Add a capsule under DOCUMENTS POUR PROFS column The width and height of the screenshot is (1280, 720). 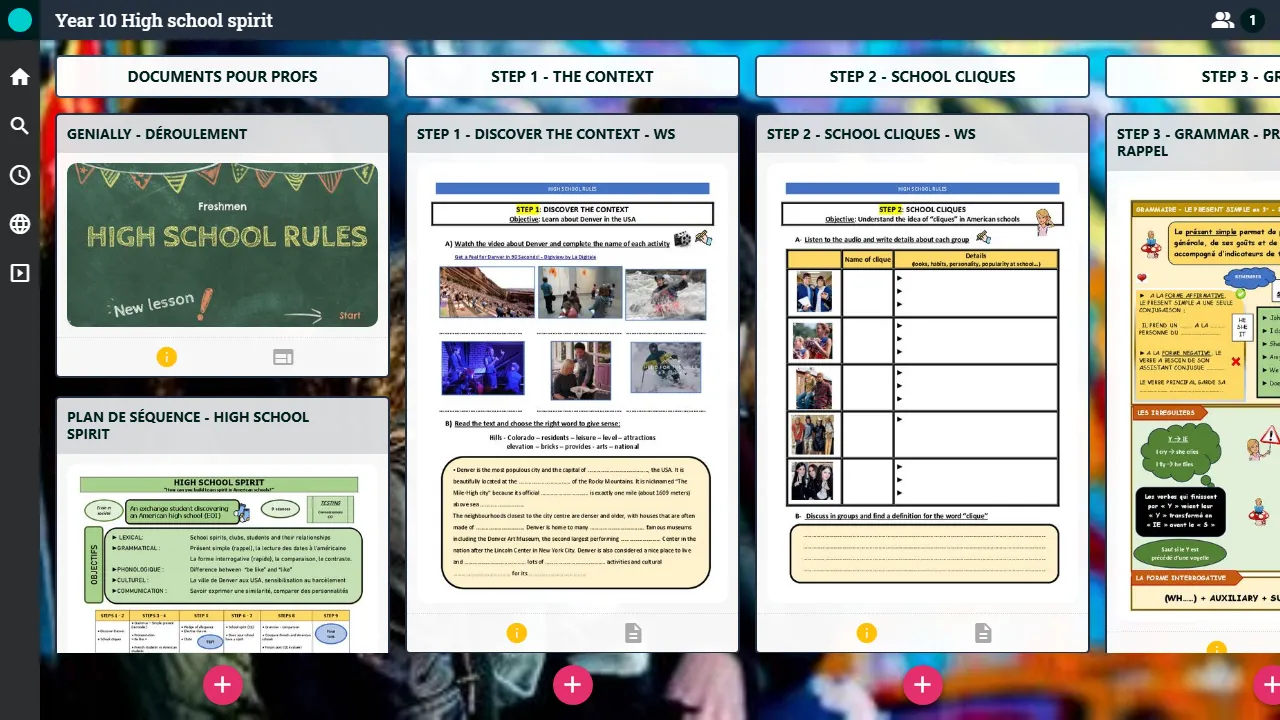pyautogui.click(x=223, y=684)
